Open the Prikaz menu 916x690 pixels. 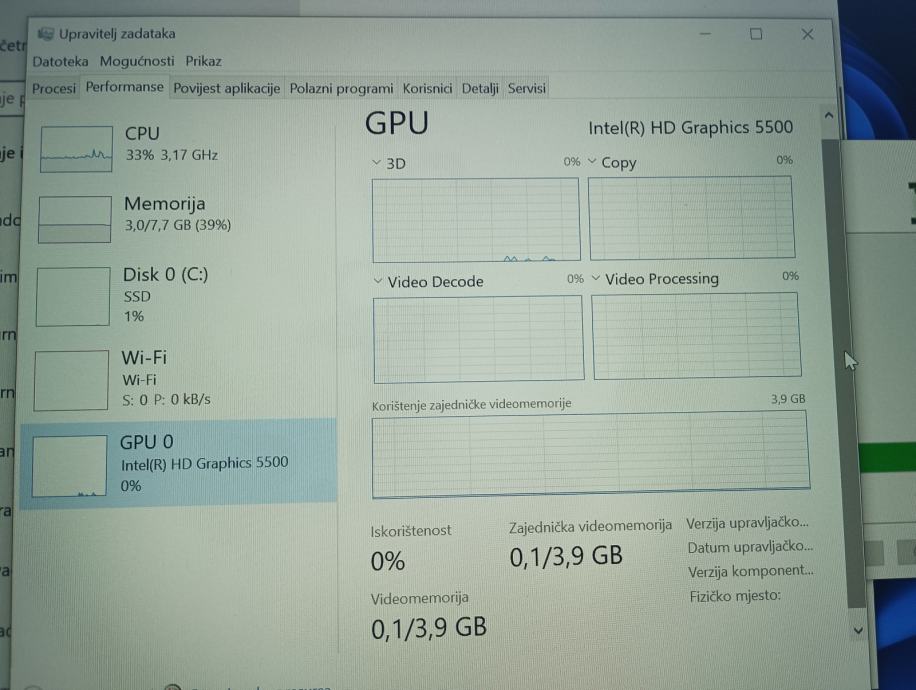203,61
